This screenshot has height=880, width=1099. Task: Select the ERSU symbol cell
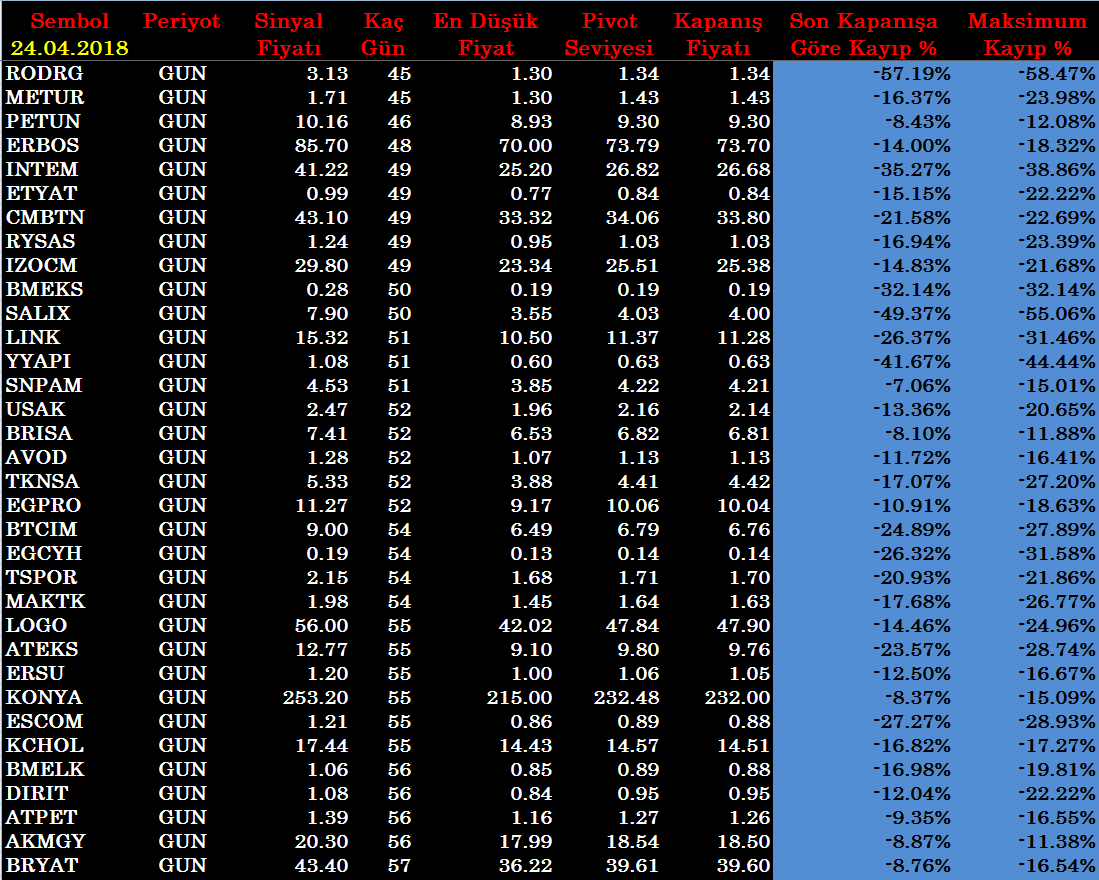(x=35, y=673)
